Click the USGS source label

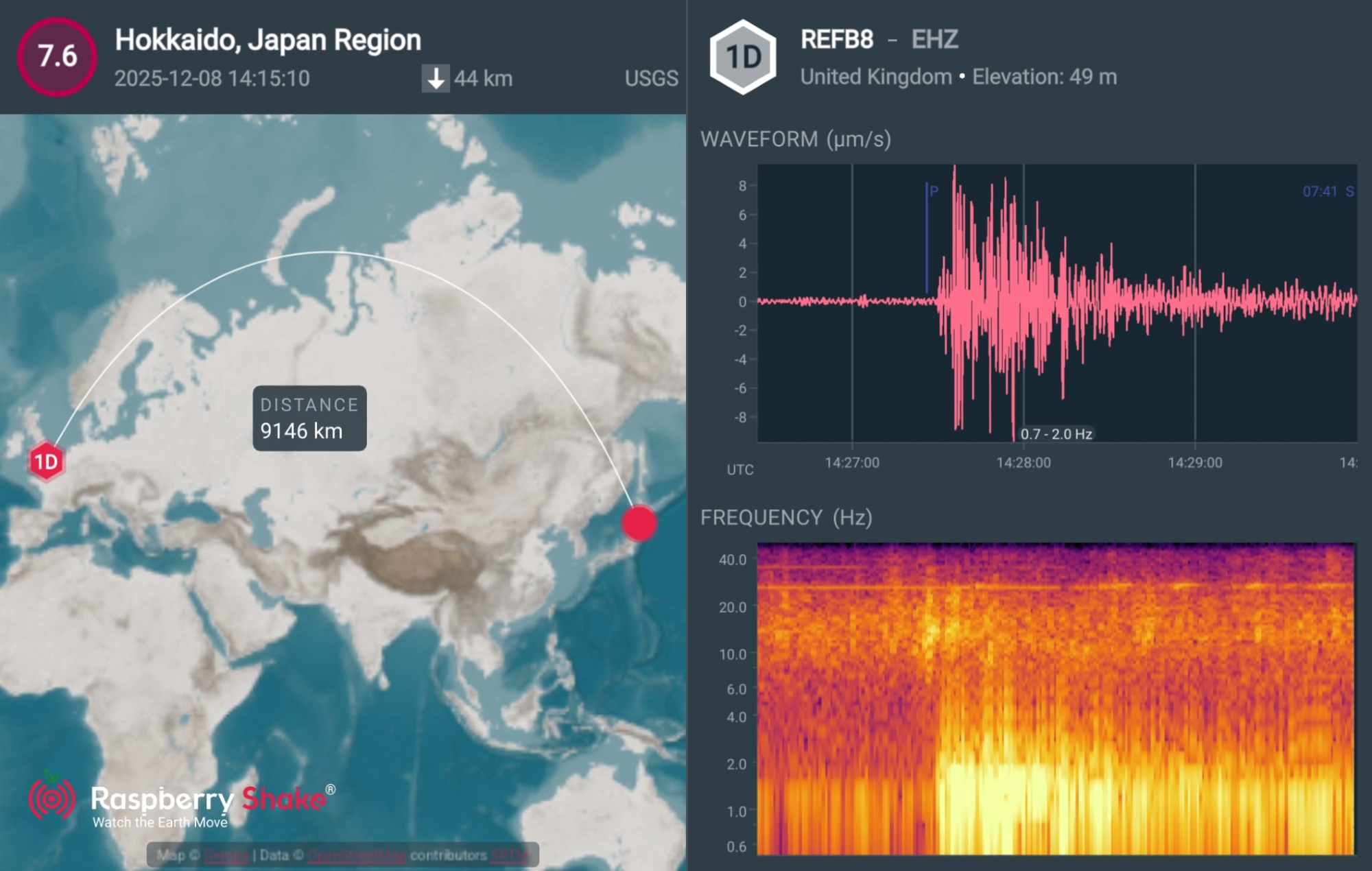pos(650,78)
